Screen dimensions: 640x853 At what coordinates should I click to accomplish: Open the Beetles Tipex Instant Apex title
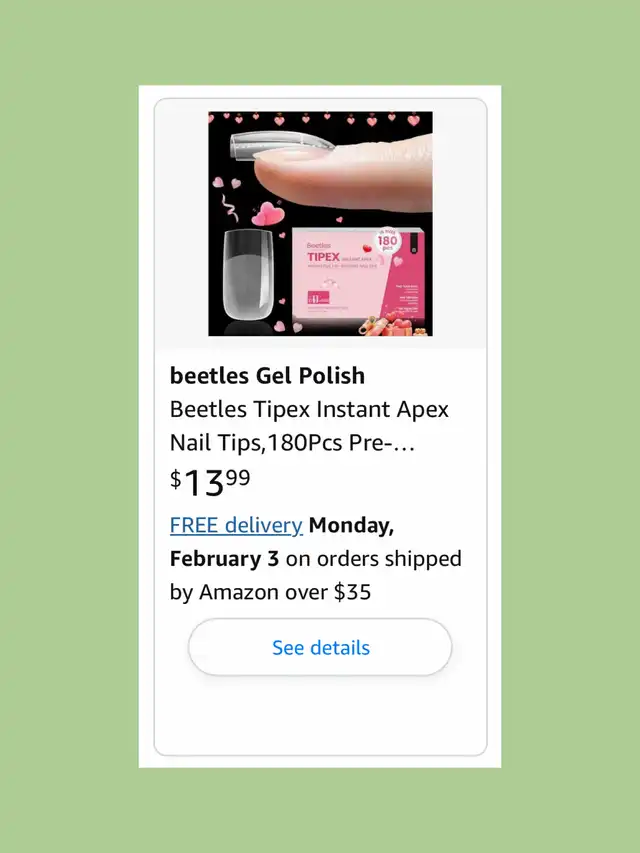[309, 409]
